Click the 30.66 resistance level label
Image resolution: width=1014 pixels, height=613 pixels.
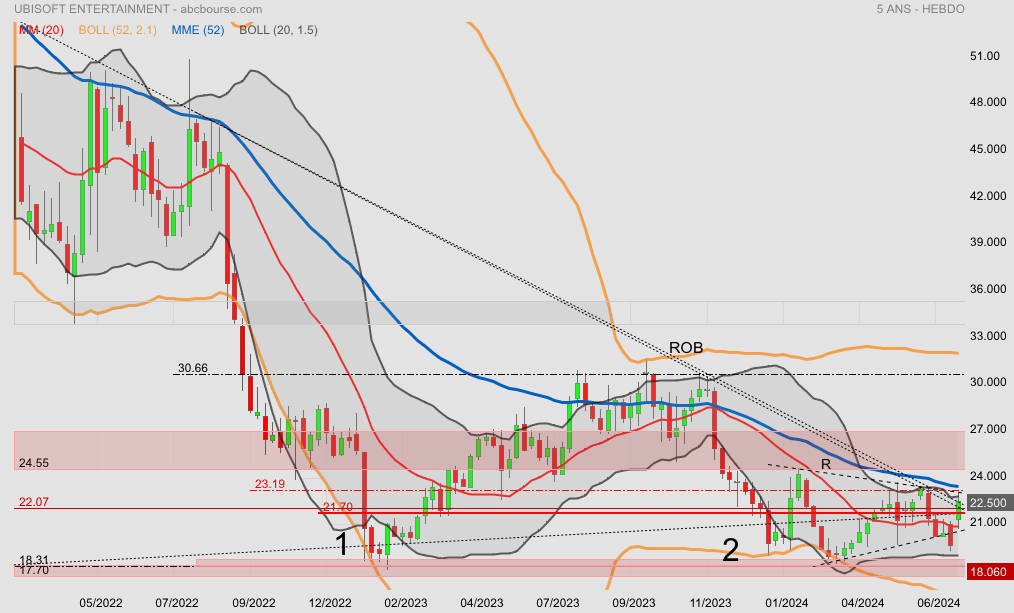pyautogui.click(x=193, y=368)
